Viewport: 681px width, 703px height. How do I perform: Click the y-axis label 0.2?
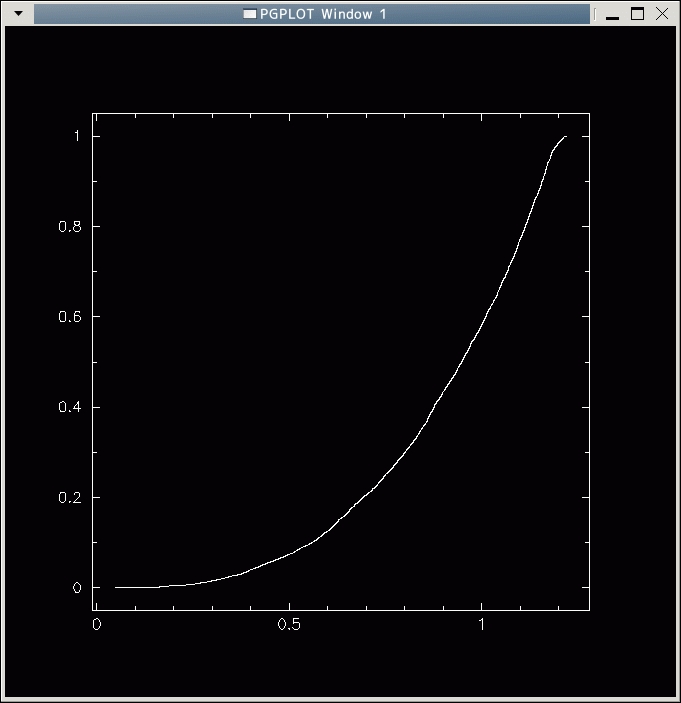(x=68, y=497)
